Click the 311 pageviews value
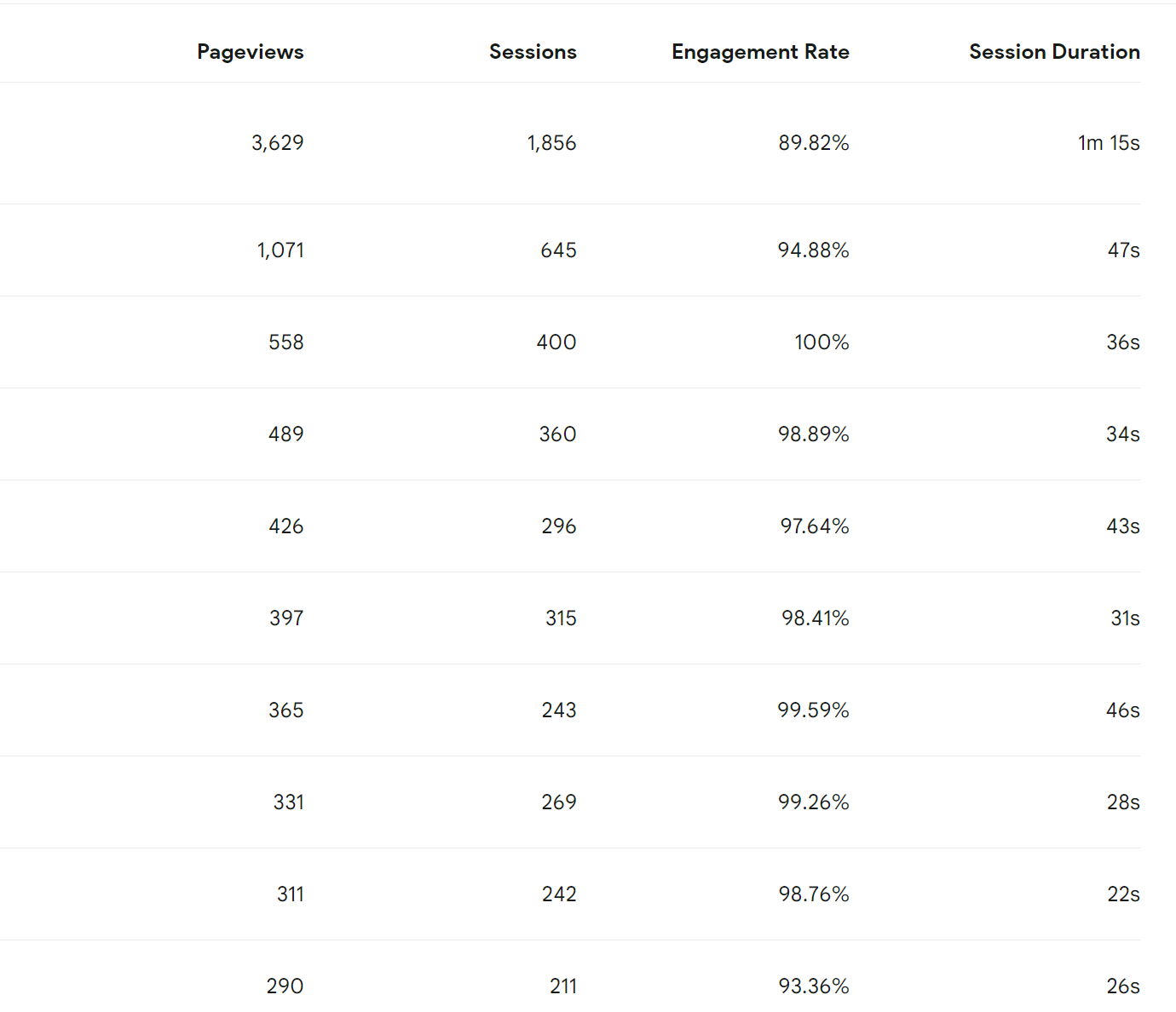The height and width of the screenshot is (1012, 1176). pyautogui.click(x=290, y=894)
